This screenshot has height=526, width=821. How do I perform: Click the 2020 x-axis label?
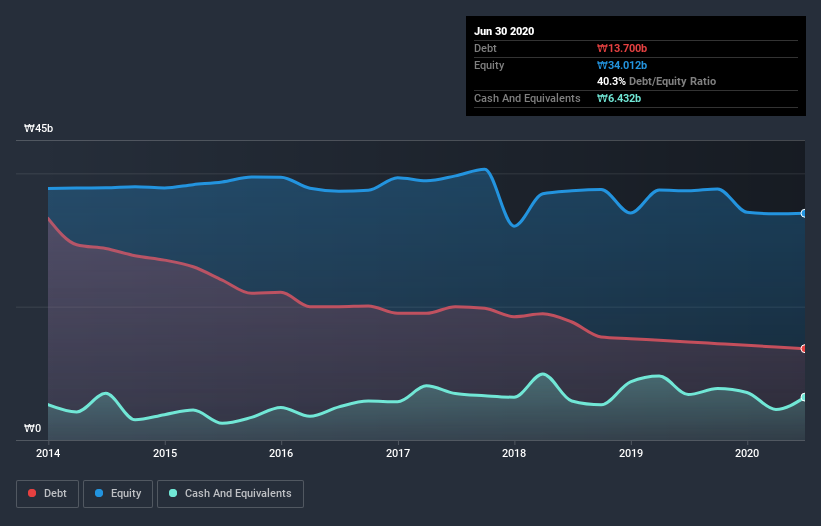coord(747,453)
